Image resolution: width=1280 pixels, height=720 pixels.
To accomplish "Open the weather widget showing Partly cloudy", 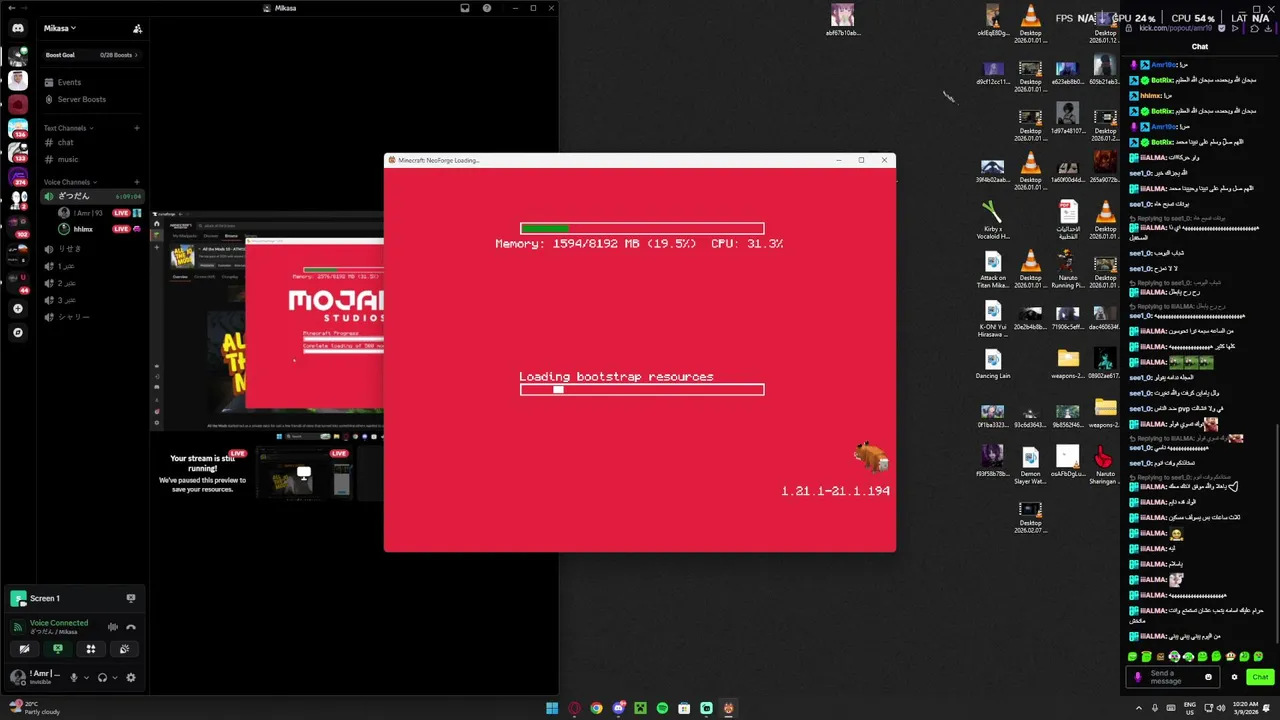I will click(36, 708).
